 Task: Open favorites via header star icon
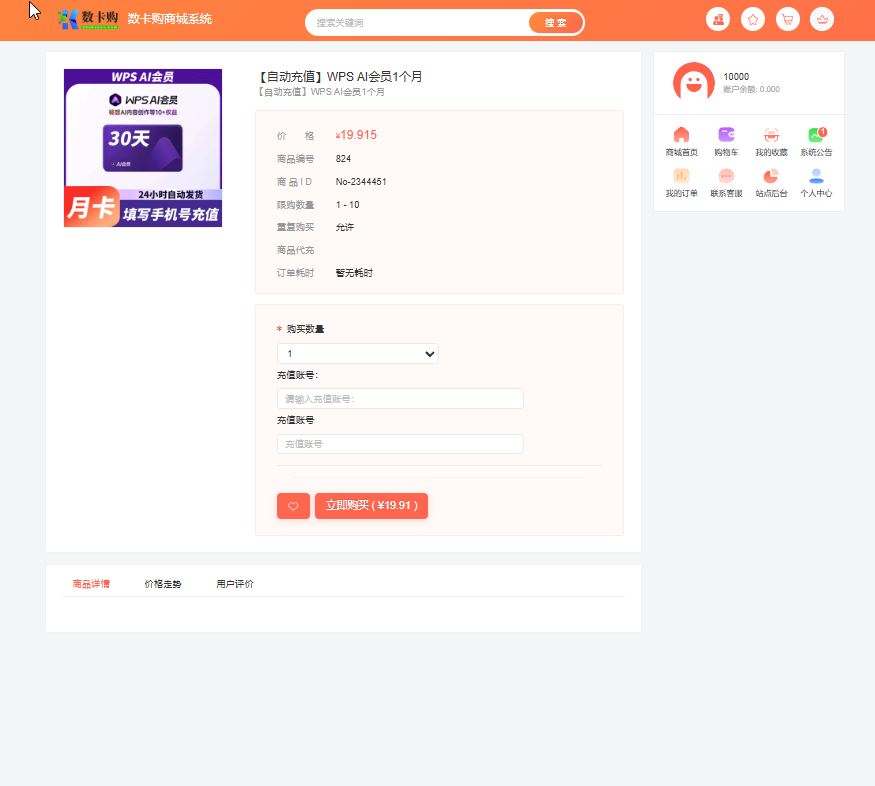(753, 20)
